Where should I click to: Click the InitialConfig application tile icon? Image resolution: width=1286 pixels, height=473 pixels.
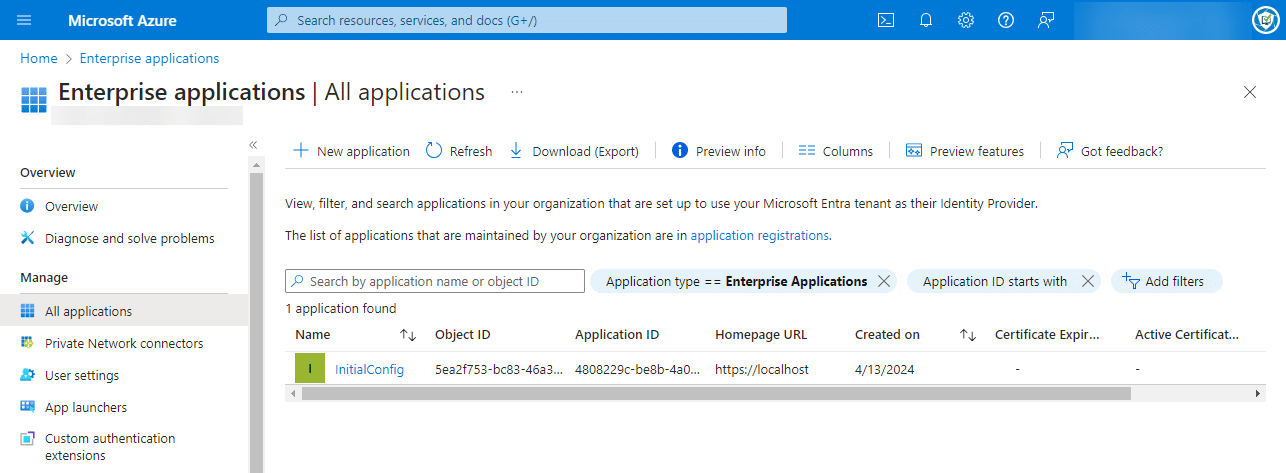click(310, 369)
